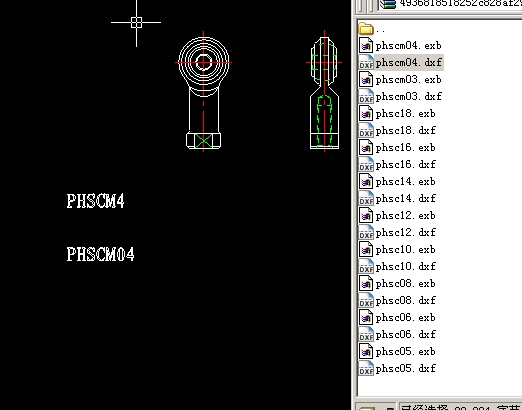
Task: Open the parent folder '..' entry
Action: coord(372,29)
